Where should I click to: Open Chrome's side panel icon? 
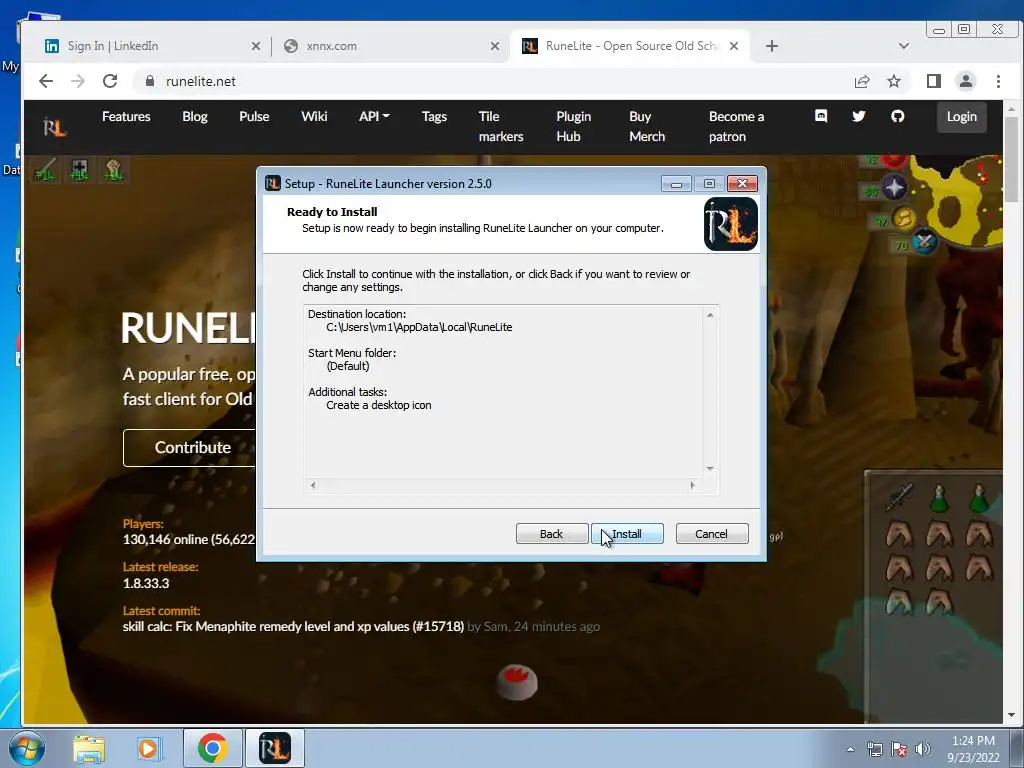(933, 81)
